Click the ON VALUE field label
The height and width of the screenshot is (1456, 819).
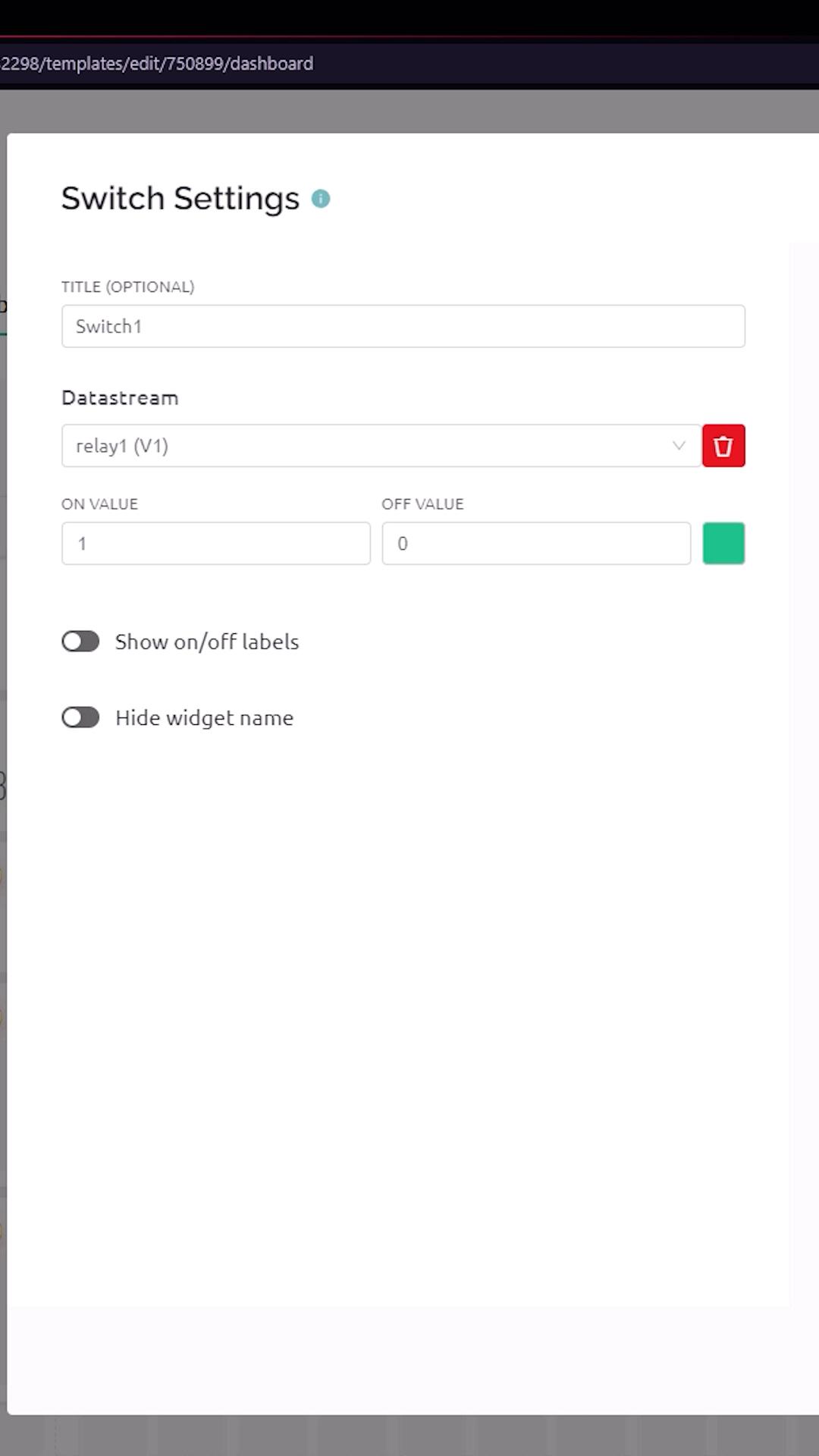tap(99, 504)
